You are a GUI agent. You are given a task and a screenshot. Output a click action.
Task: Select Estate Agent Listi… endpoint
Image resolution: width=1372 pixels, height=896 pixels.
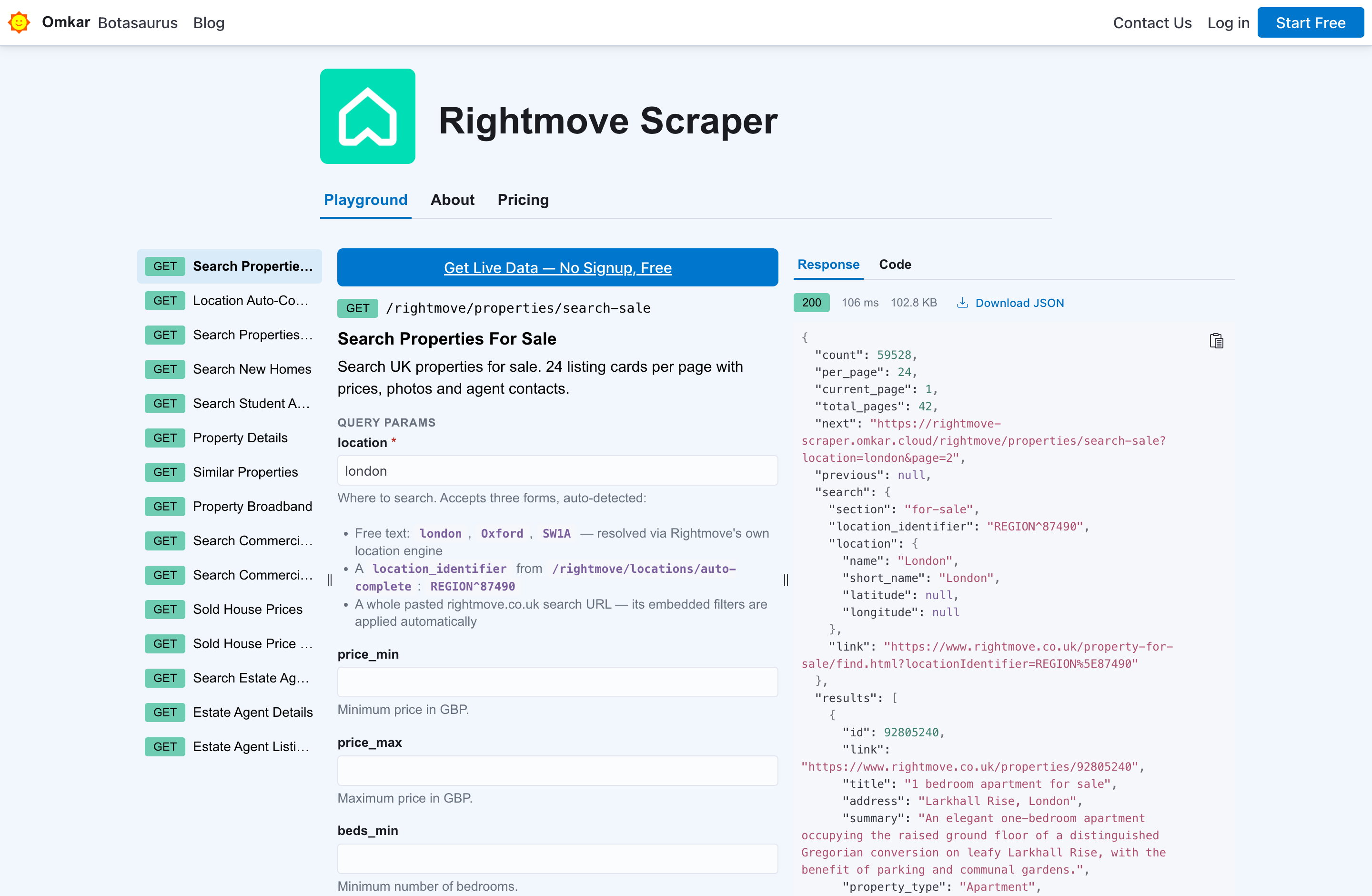[x=229, y=746]
